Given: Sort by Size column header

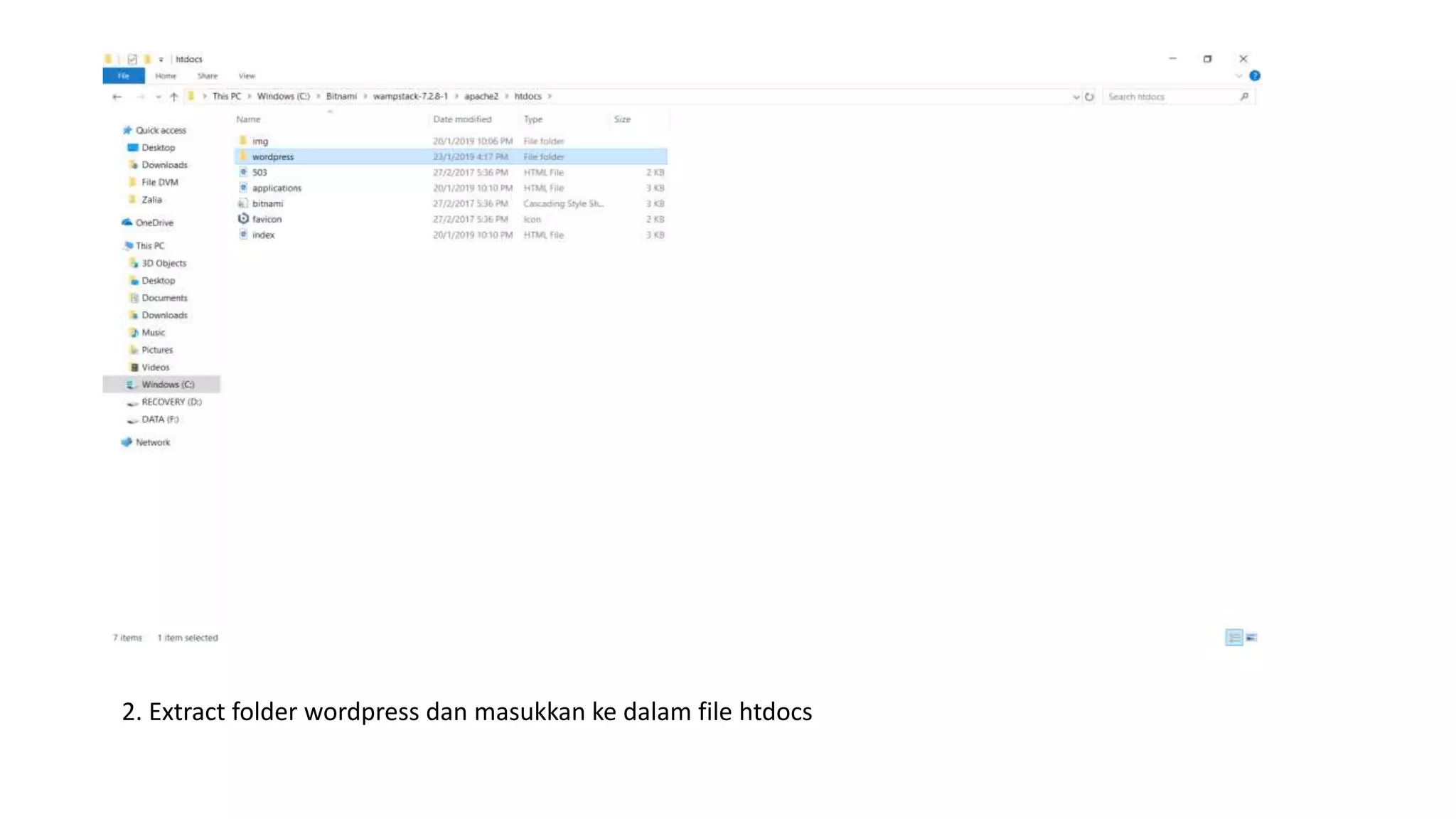Looking at the screenshot, I should 622,119.
